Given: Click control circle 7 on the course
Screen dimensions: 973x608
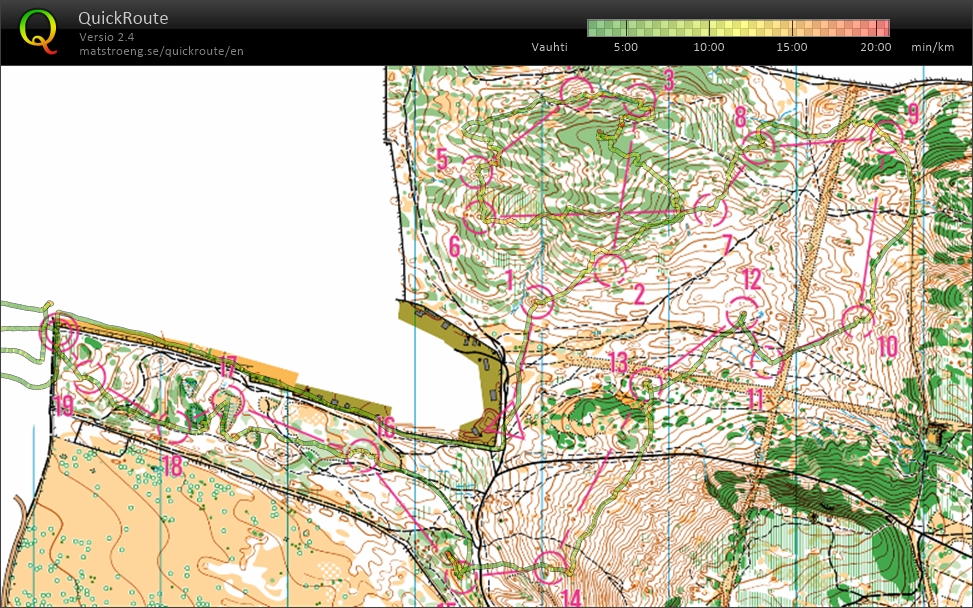Looking at the screenshot, I should pyautogui.click(x=709, y=210).
